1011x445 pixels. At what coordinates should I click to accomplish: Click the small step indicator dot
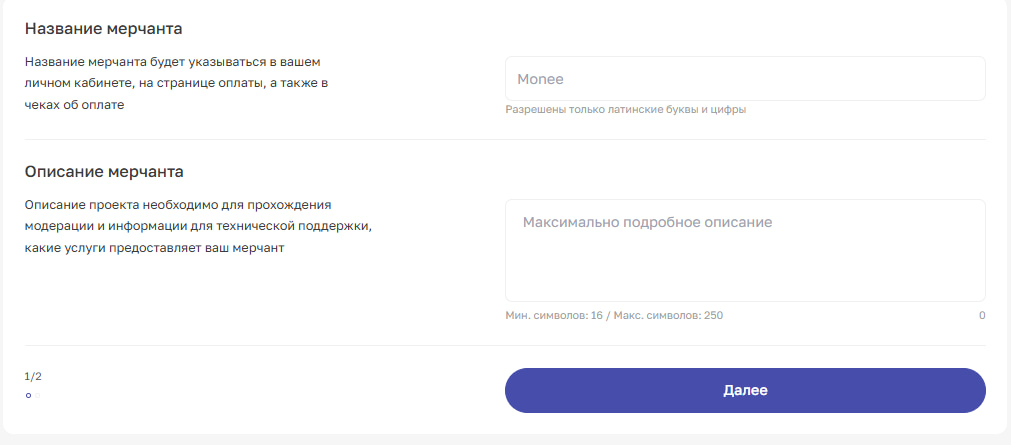click(x=28, y=396)
